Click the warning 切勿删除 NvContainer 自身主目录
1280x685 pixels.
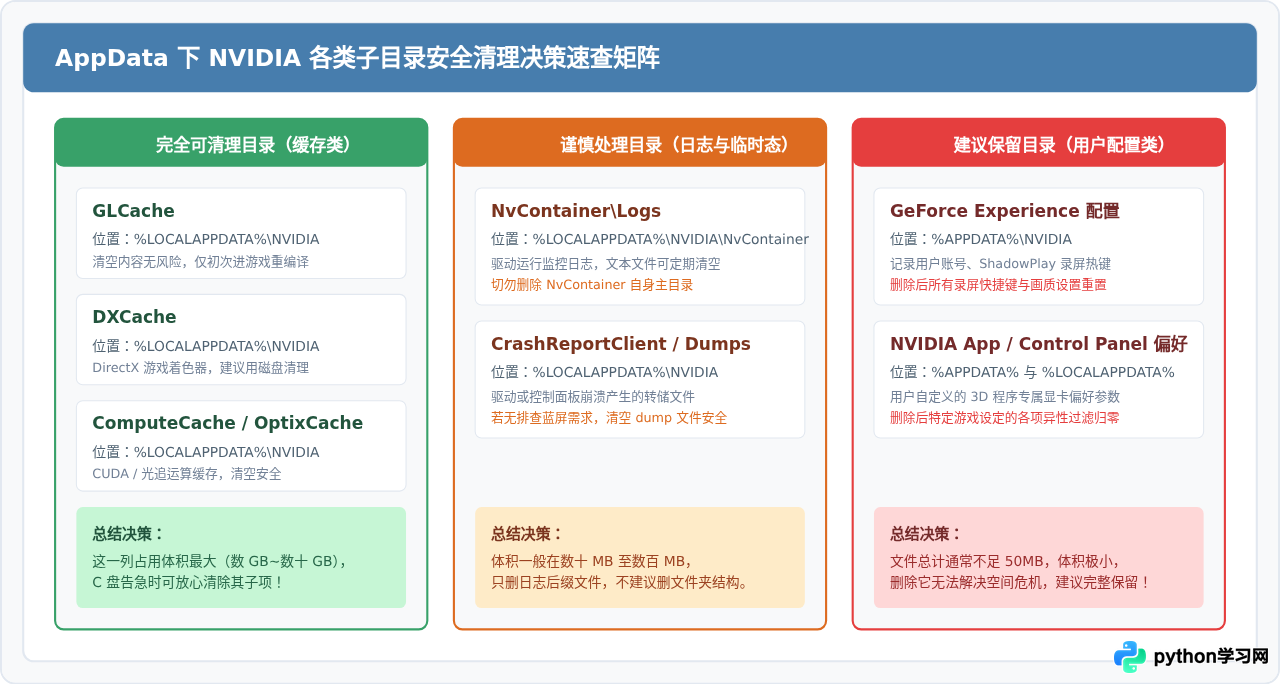click(592, 285)
